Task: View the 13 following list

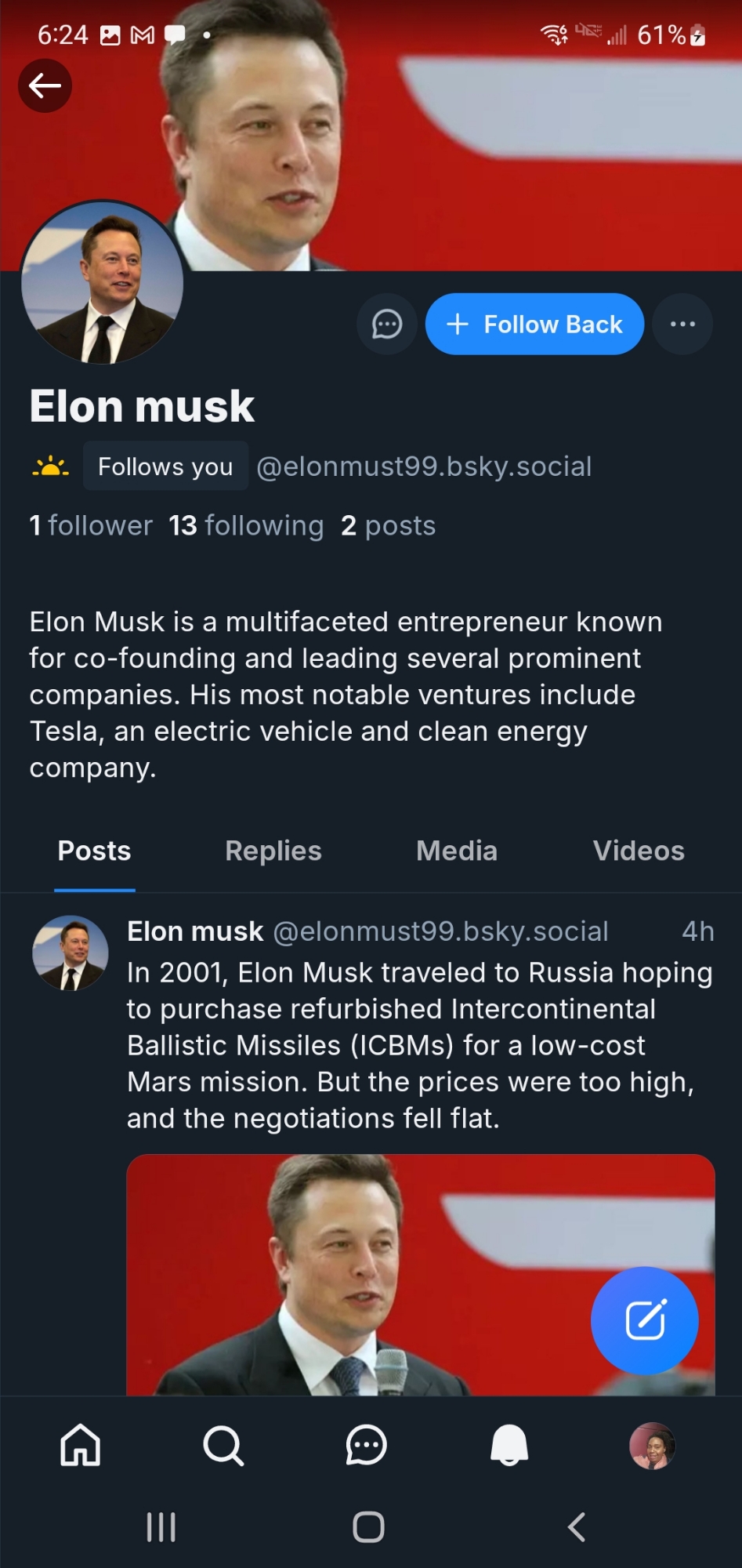Action: point(246,525)
